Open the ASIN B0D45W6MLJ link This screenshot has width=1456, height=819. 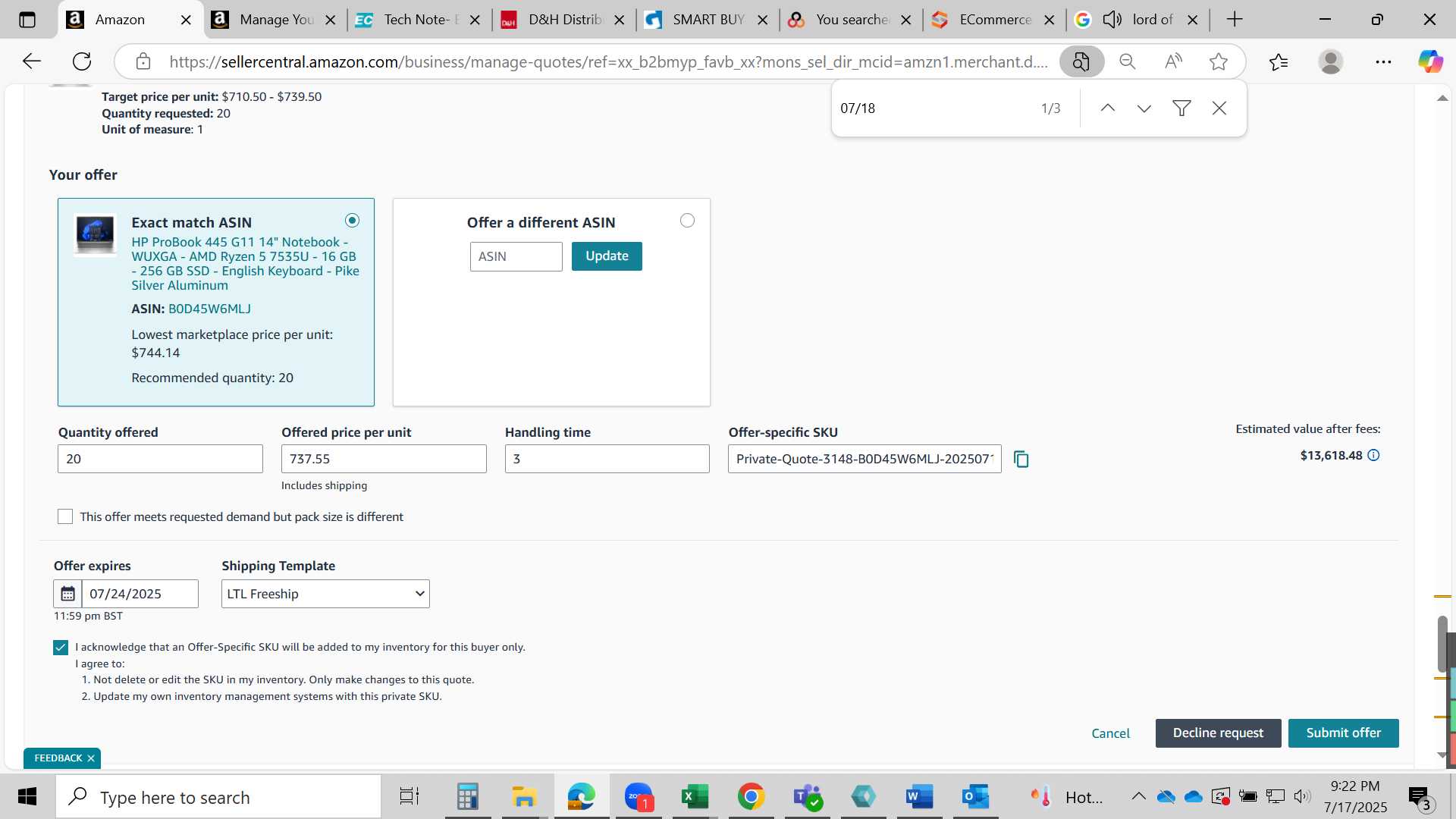point(209,309)
